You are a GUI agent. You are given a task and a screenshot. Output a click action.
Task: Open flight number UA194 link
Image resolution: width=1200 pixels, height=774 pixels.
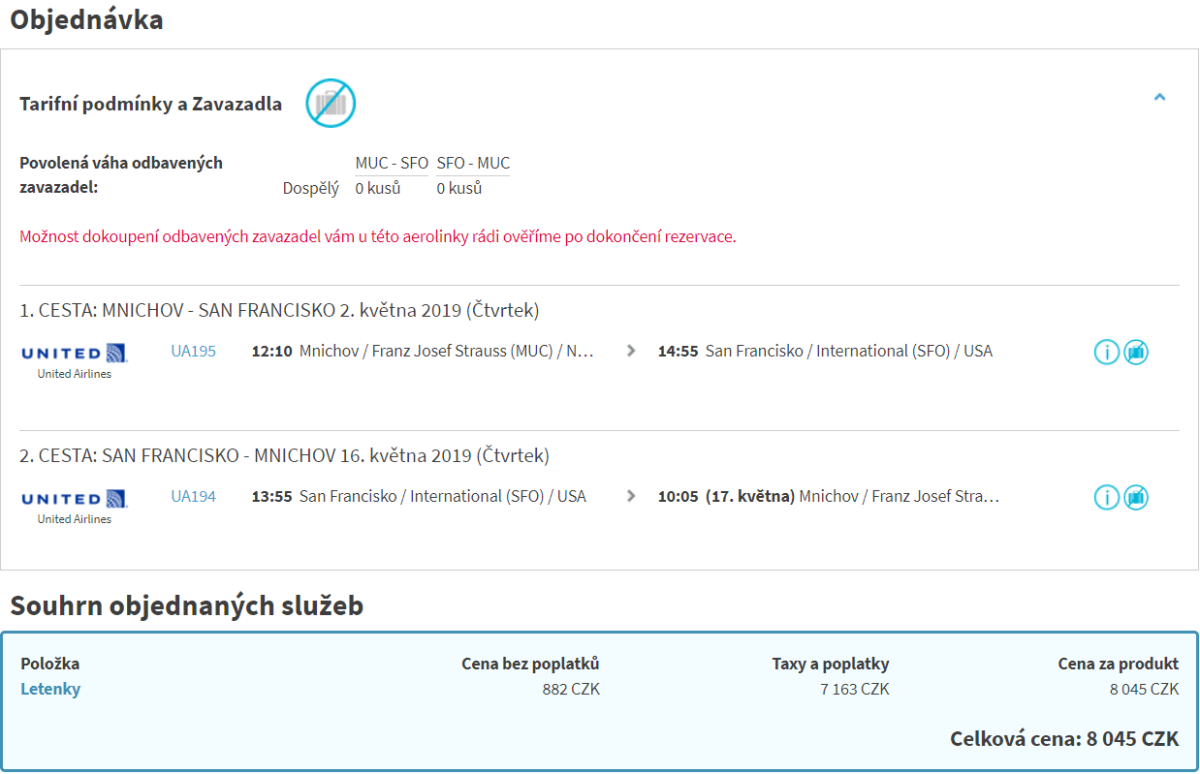193,496
